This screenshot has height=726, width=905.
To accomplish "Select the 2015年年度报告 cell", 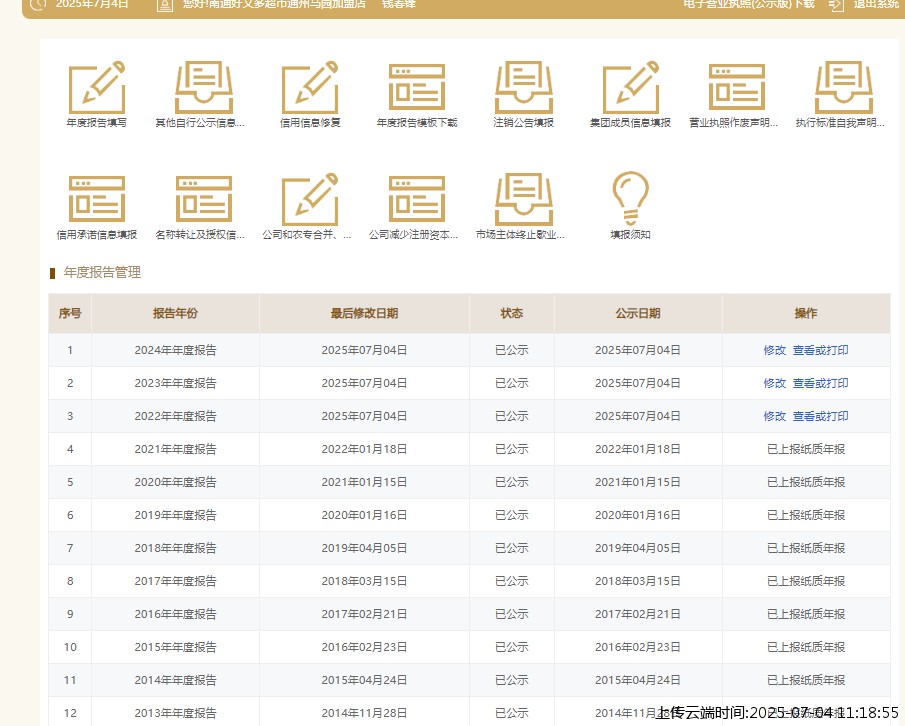I will point(175,647).
